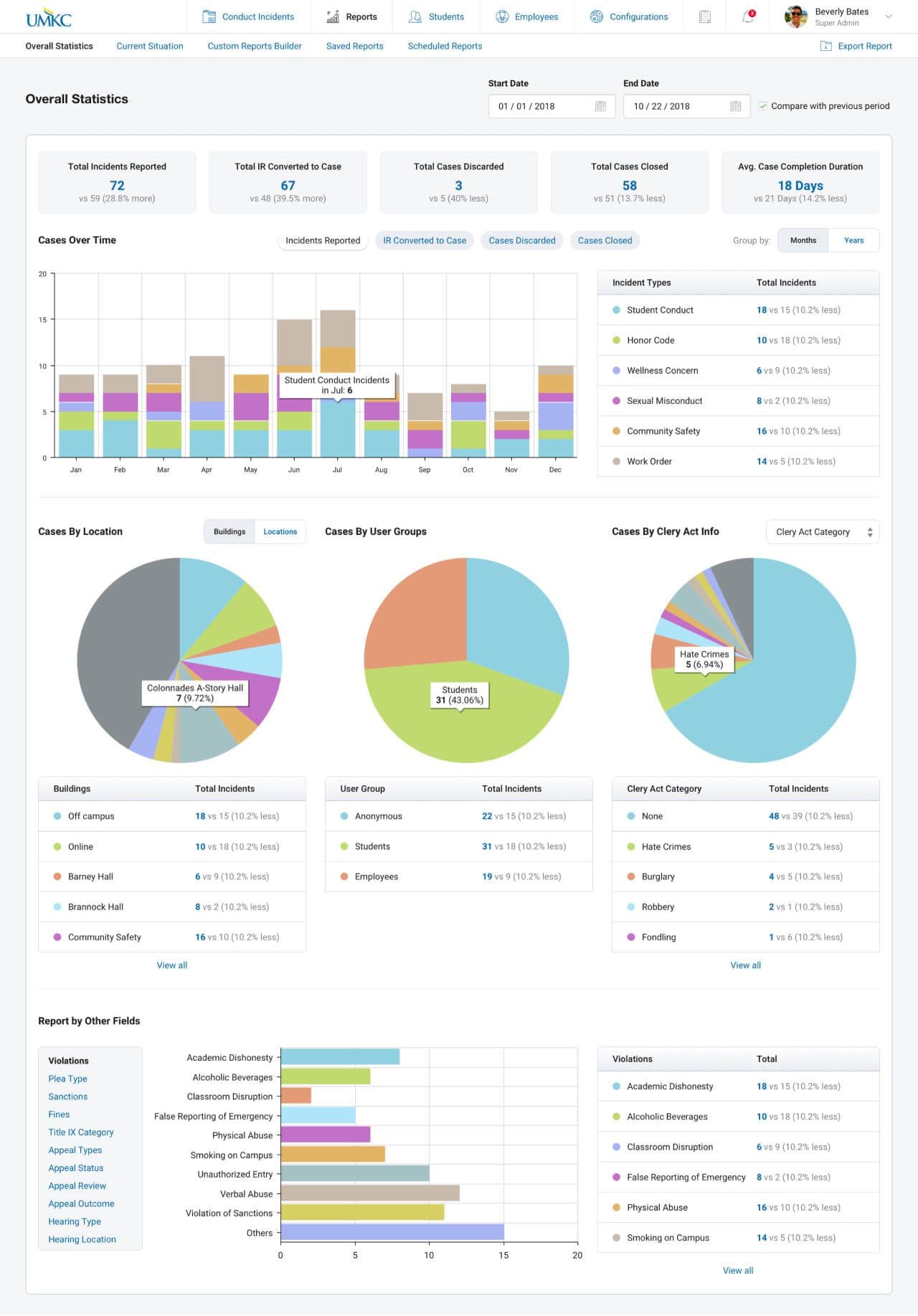Toggle Cases Discarded chart filter
Screen dimensions: 918x1316
[x=522, y=240]
